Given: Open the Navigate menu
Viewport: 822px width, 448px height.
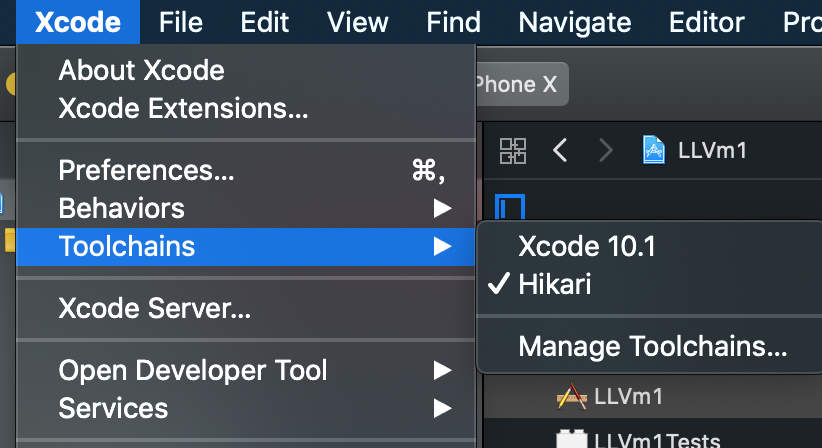Looking at the screenshot, I should [x=575, y=22].
